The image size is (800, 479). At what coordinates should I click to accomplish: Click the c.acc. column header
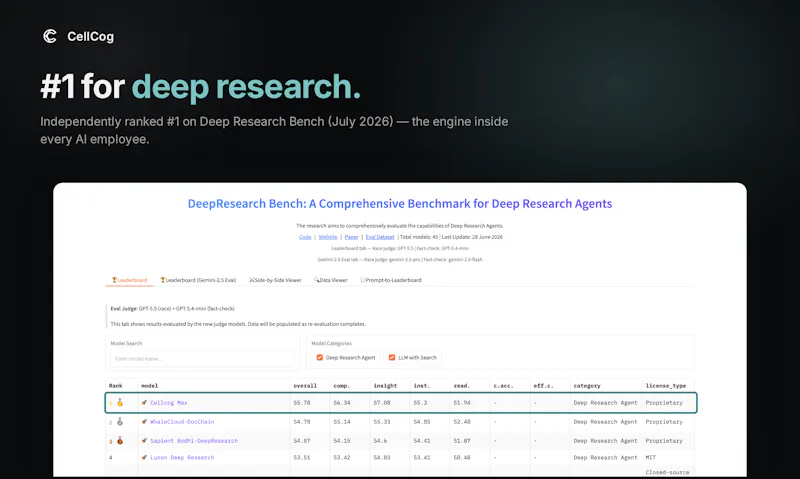(x=504, y=386)
